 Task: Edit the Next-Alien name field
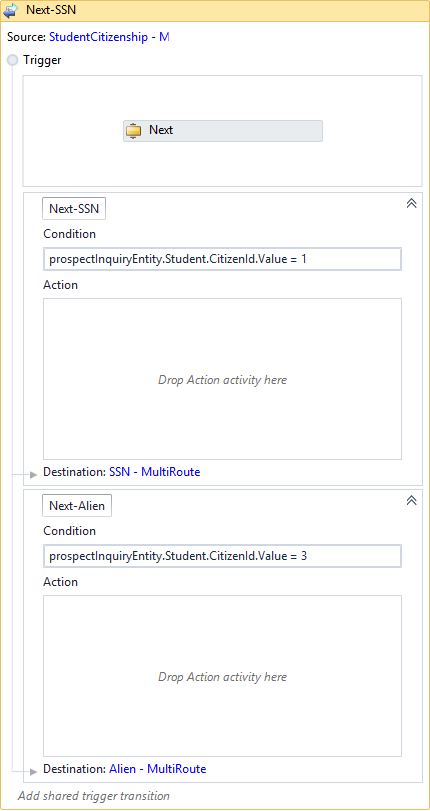[x=77, y=506]
